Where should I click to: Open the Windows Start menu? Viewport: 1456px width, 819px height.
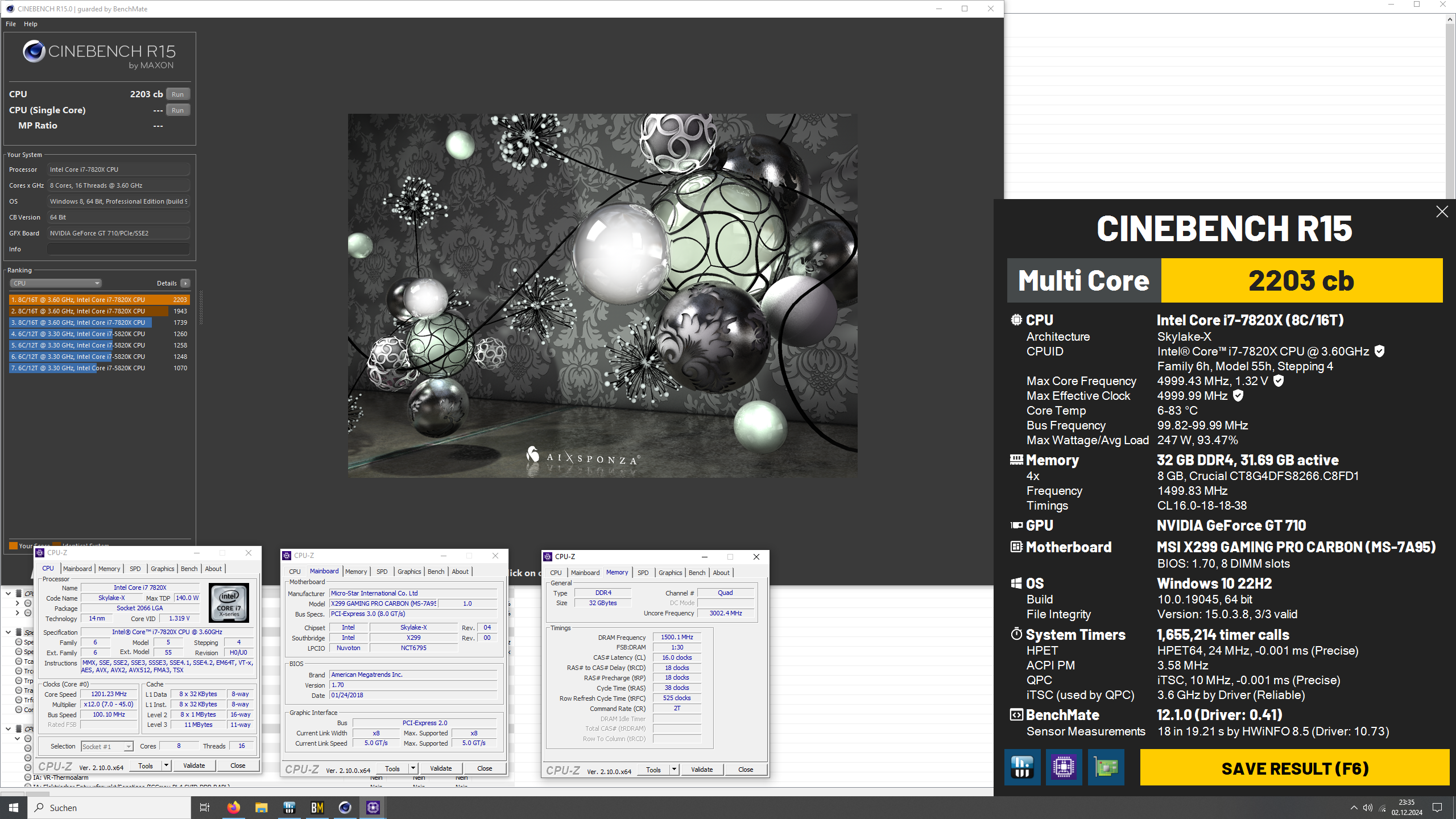pyautogui.click(x=14, y=808)
